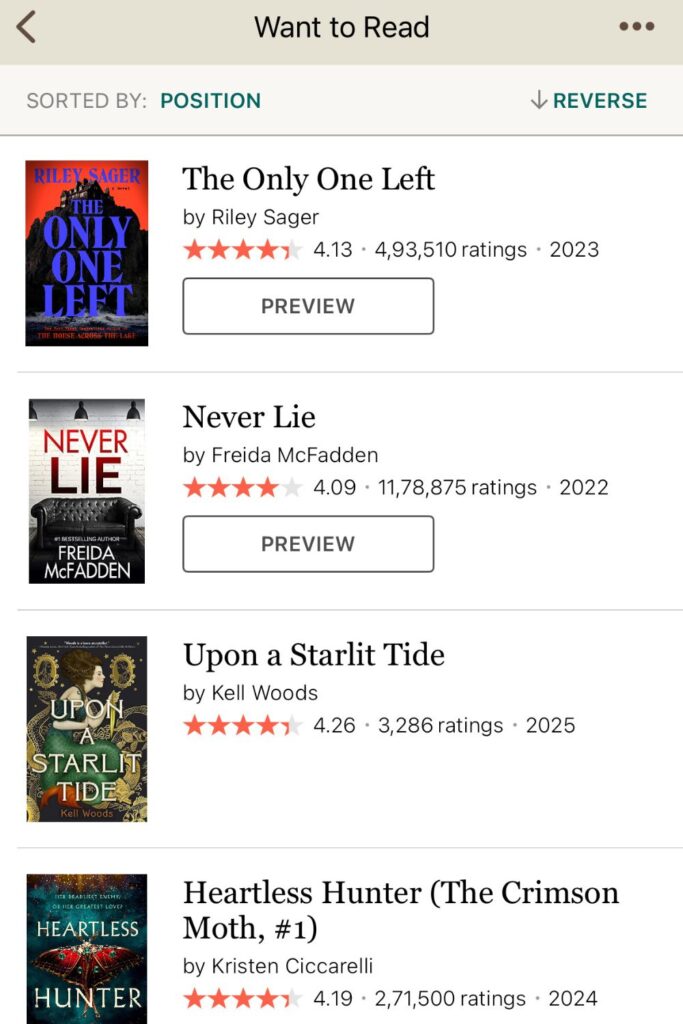This screenshot has width=683, height=1024.
Task: Tap the back arrow icon
Action: tap(26, 27)
